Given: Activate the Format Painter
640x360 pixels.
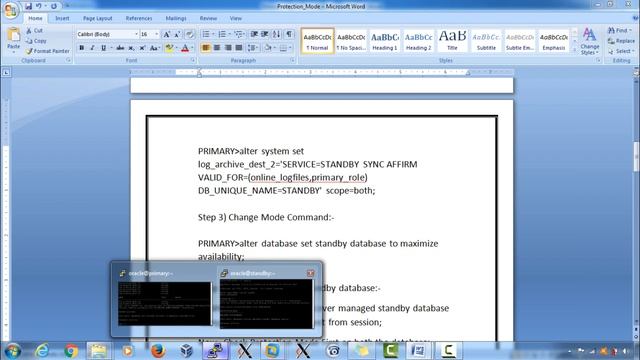Looking at the screenshot, I should [48, 51].
